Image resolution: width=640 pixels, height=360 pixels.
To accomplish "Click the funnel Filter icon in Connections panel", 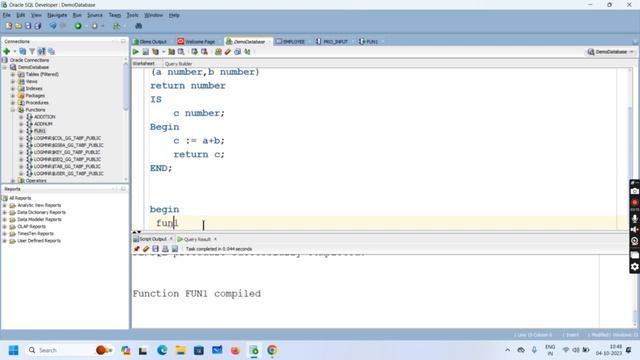I will (x=32, y=51).
